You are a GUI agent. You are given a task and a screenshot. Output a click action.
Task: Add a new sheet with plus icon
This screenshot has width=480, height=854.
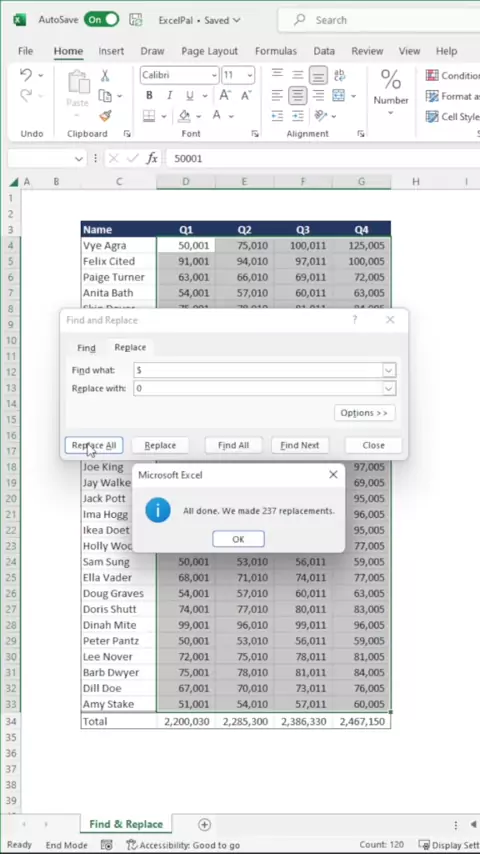coord(204,825)
